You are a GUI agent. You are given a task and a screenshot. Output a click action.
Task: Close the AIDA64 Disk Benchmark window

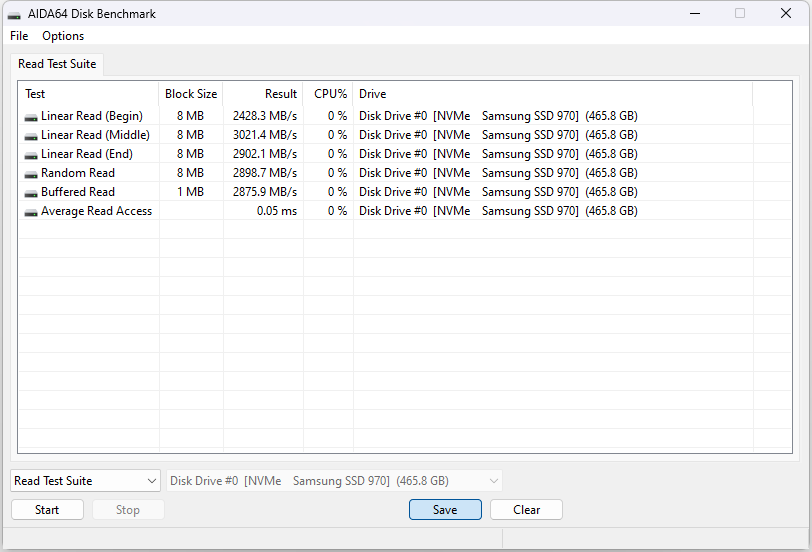(x=786, y=13)
